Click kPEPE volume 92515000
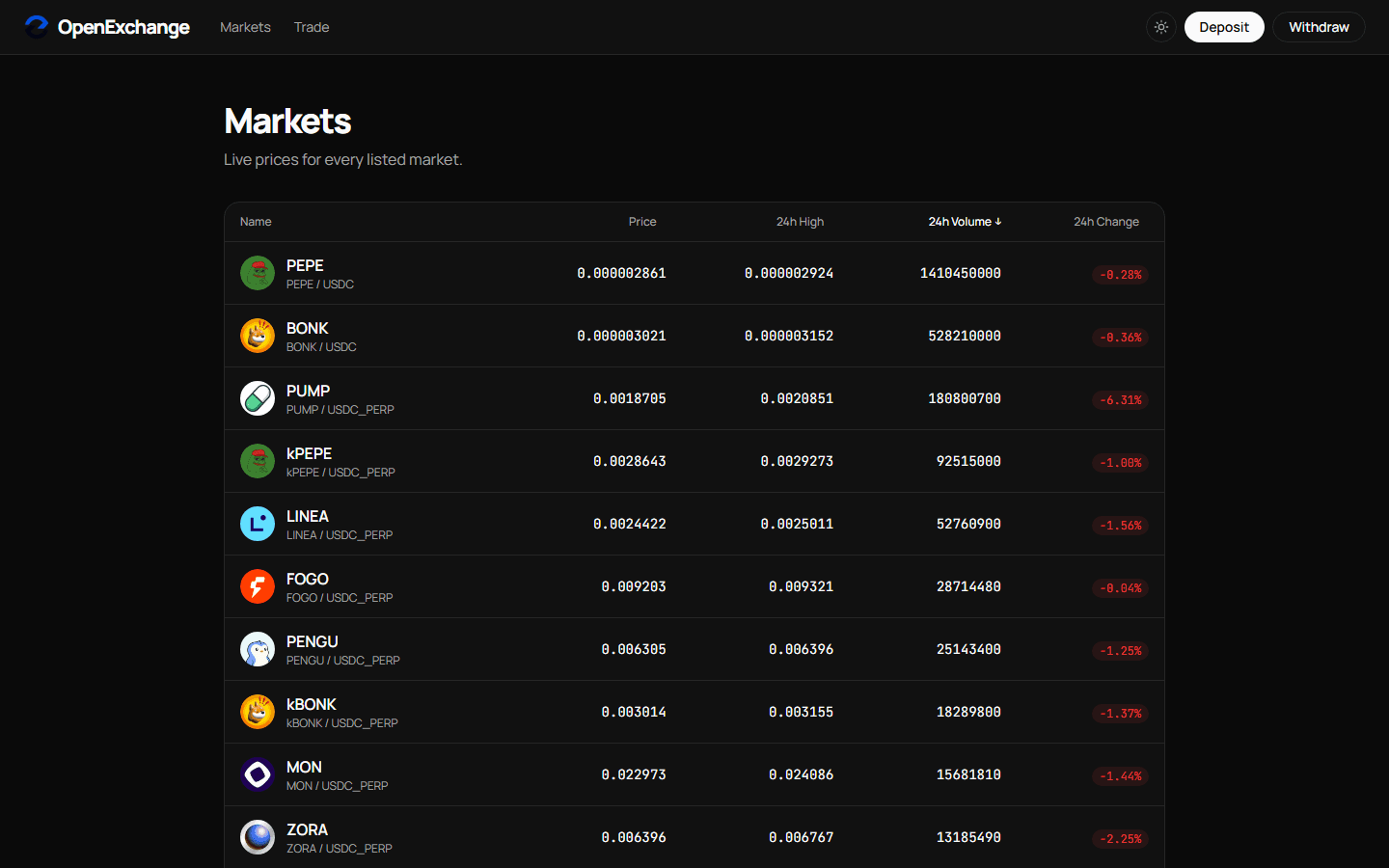The width and height of the screenshot is (1389, 868). pos(968,462)
